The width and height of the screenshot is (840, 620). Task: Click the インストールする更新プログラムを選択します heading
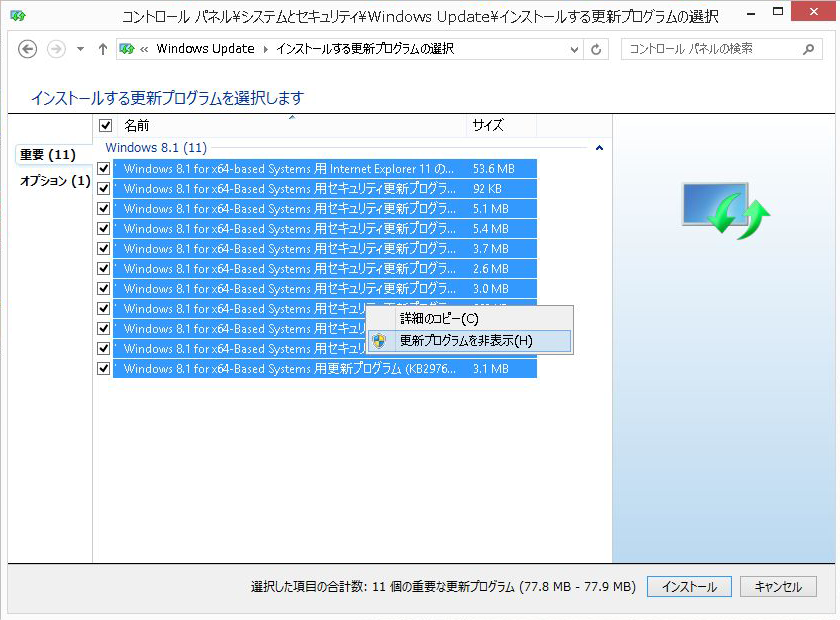click(x=167, y=98)
